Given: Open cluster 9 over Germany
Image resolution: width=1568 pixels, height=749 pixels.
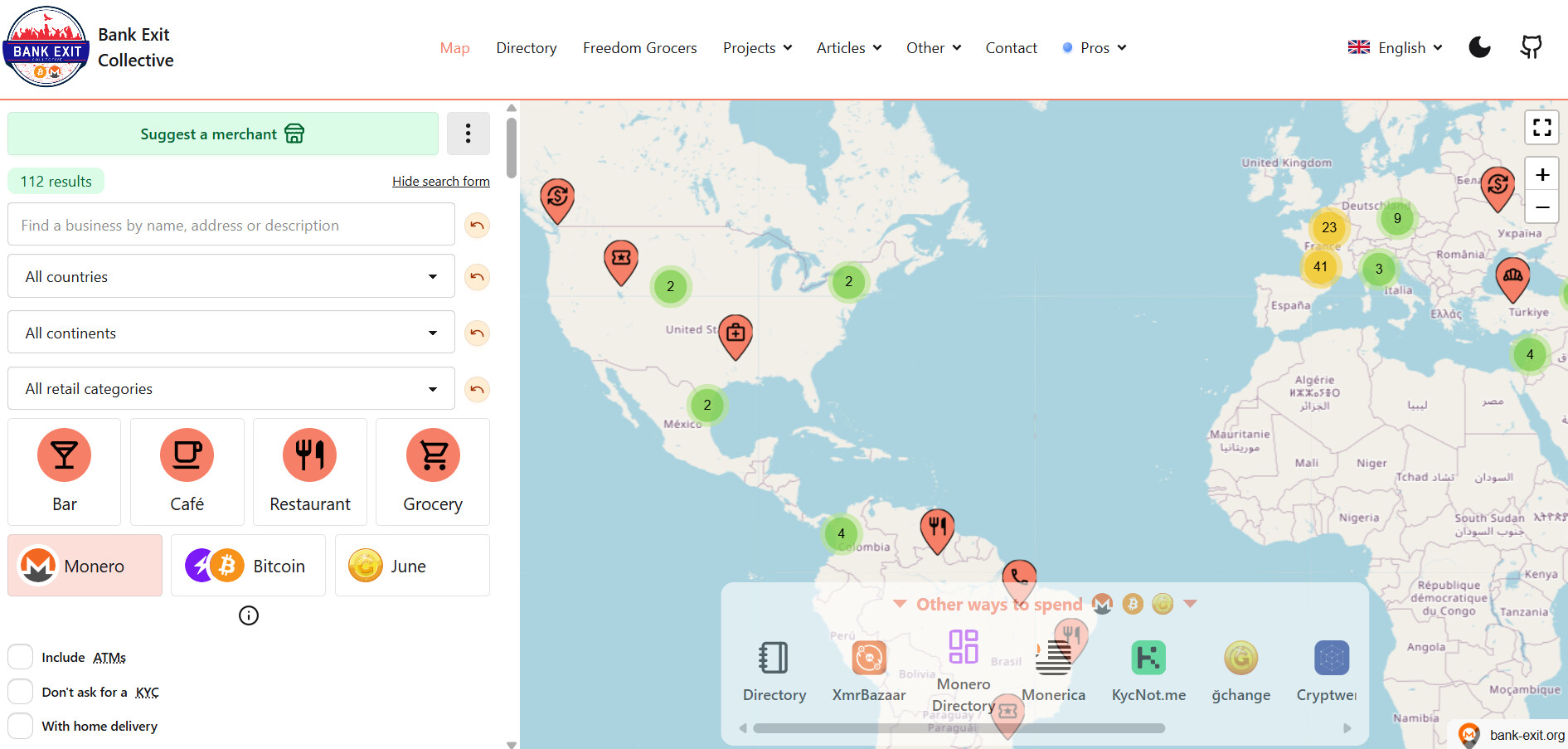Looking at the screenshot, I should (1397, 219).
